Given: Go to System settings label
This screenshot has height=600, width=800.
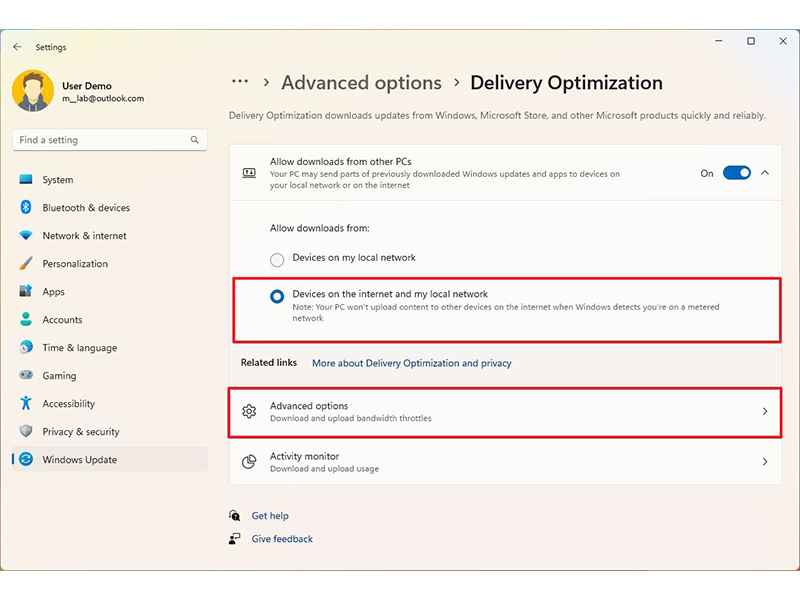Looking at the screenshot, I should (x=58, y=180).
